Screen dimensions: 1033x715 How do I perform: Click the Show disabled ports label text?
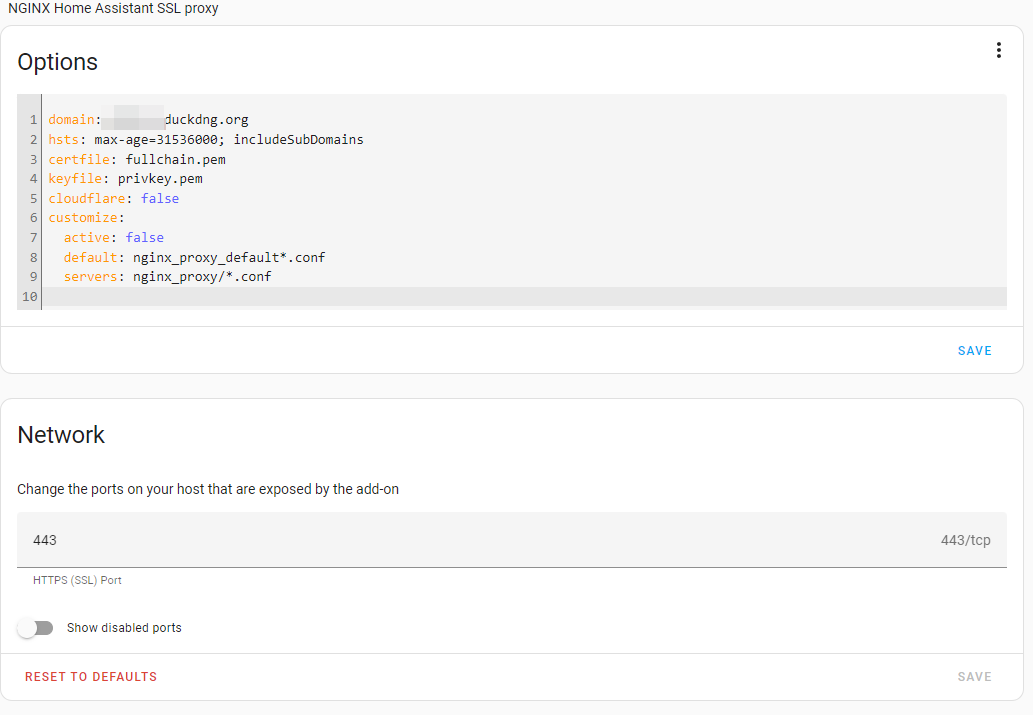124,628
